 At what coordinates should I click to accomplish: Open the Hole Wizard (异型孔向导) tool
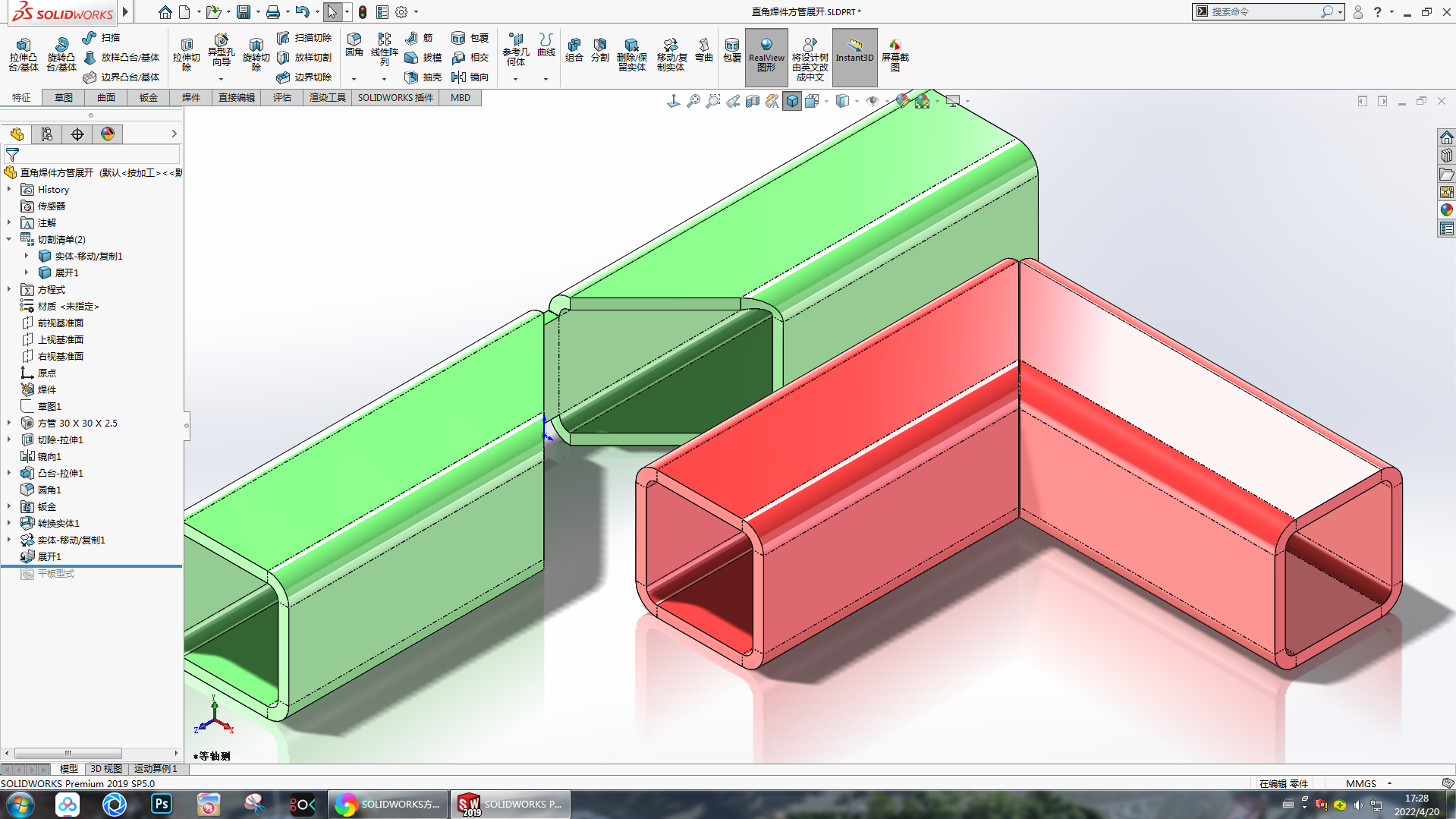(221, 50)
